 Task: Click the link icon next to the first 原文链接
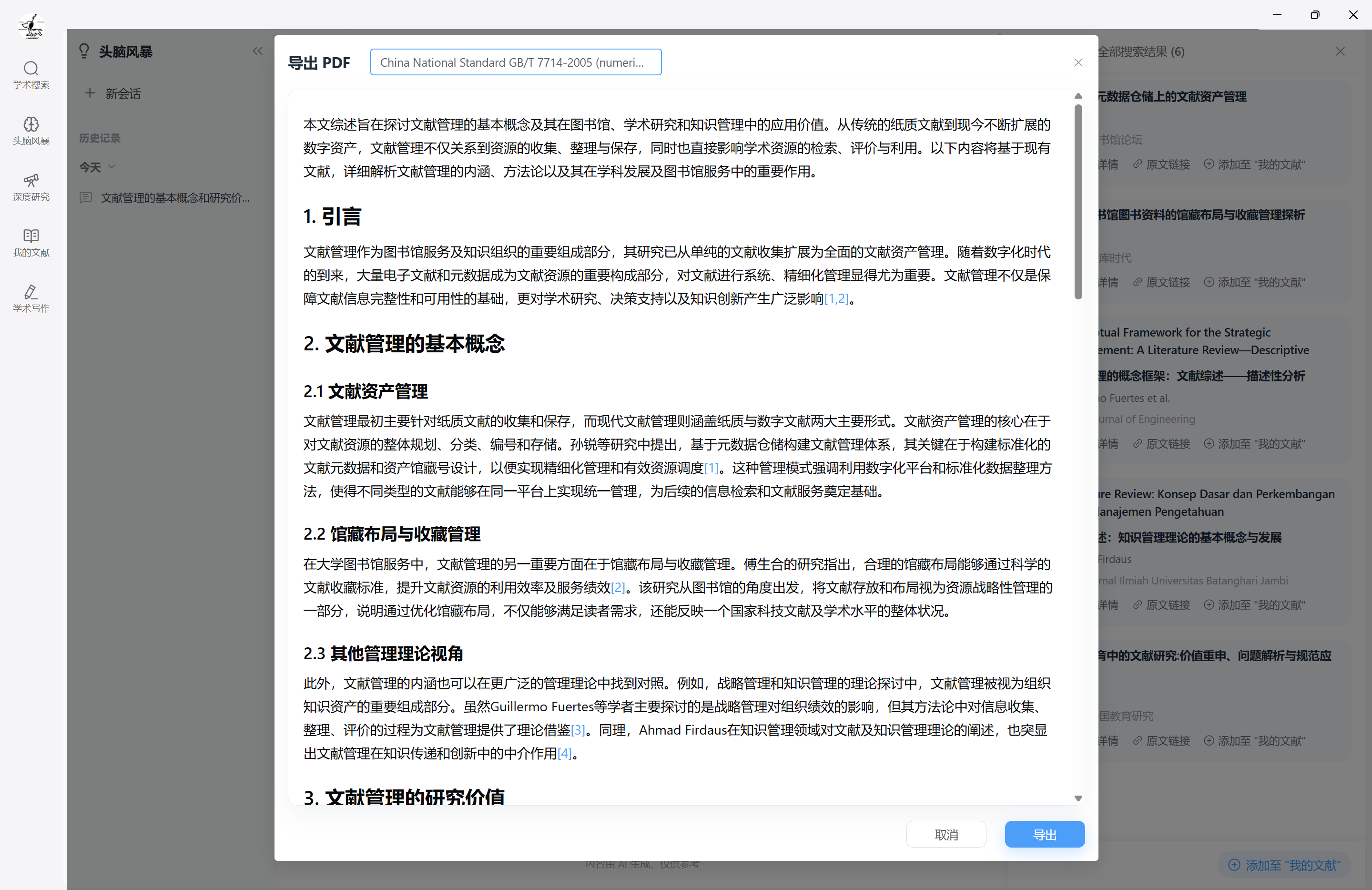pyautogui.click(x=1138, y=164)
